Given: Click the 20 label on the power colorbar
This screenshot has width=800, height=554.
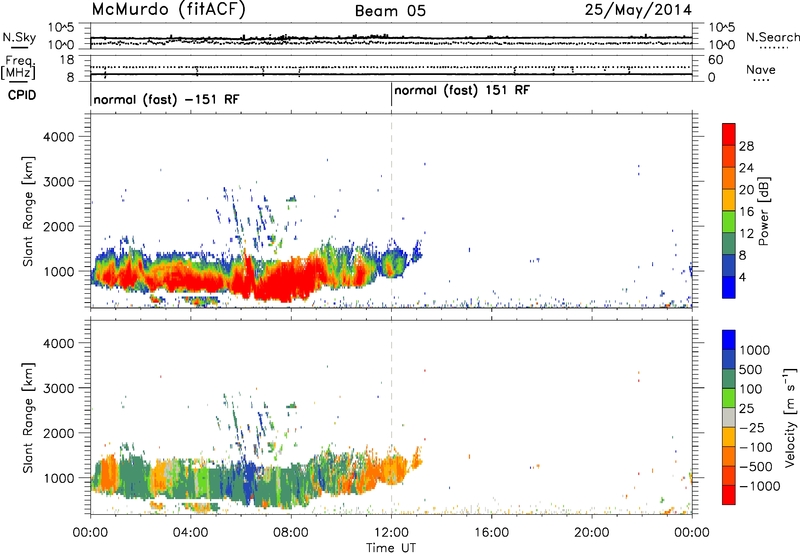Looking at the screenshot, I should coord(746,190).
